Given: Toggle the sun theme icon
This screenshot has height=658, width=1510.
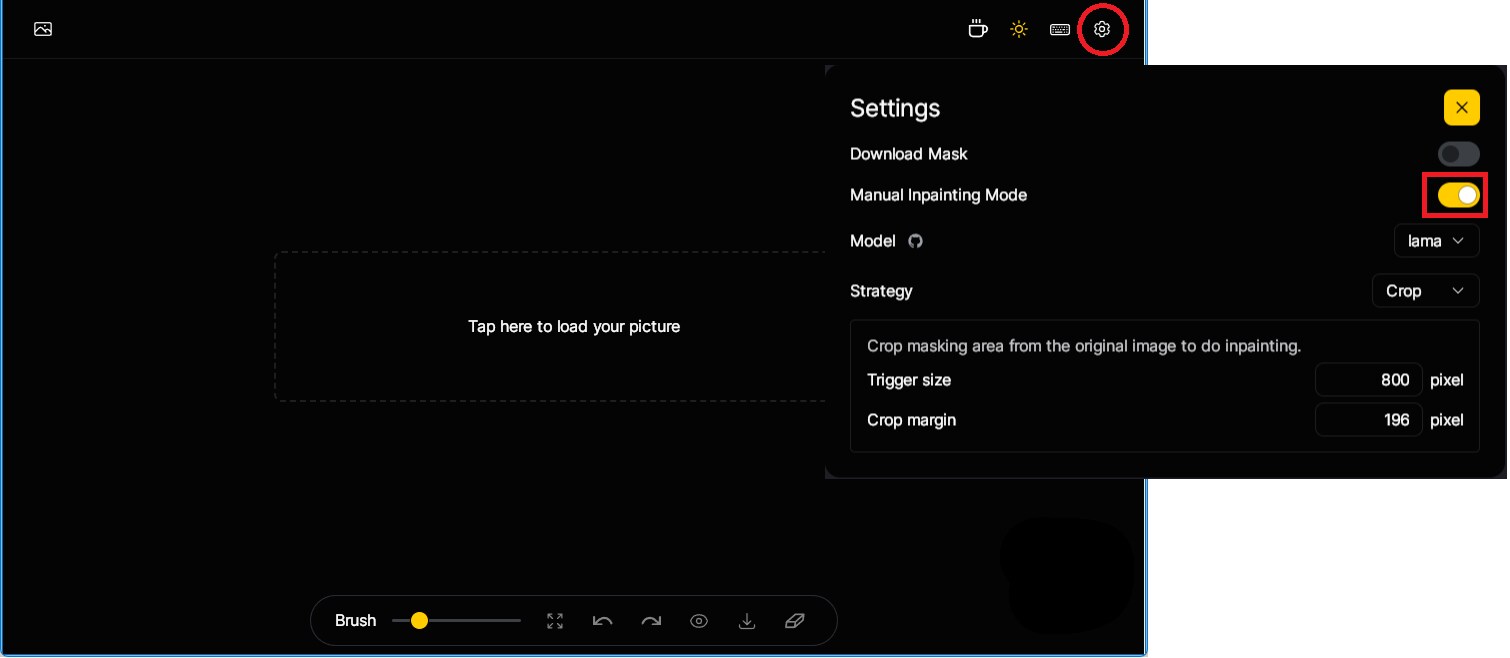Looking at the screenshot, I should click(1018, 29).
